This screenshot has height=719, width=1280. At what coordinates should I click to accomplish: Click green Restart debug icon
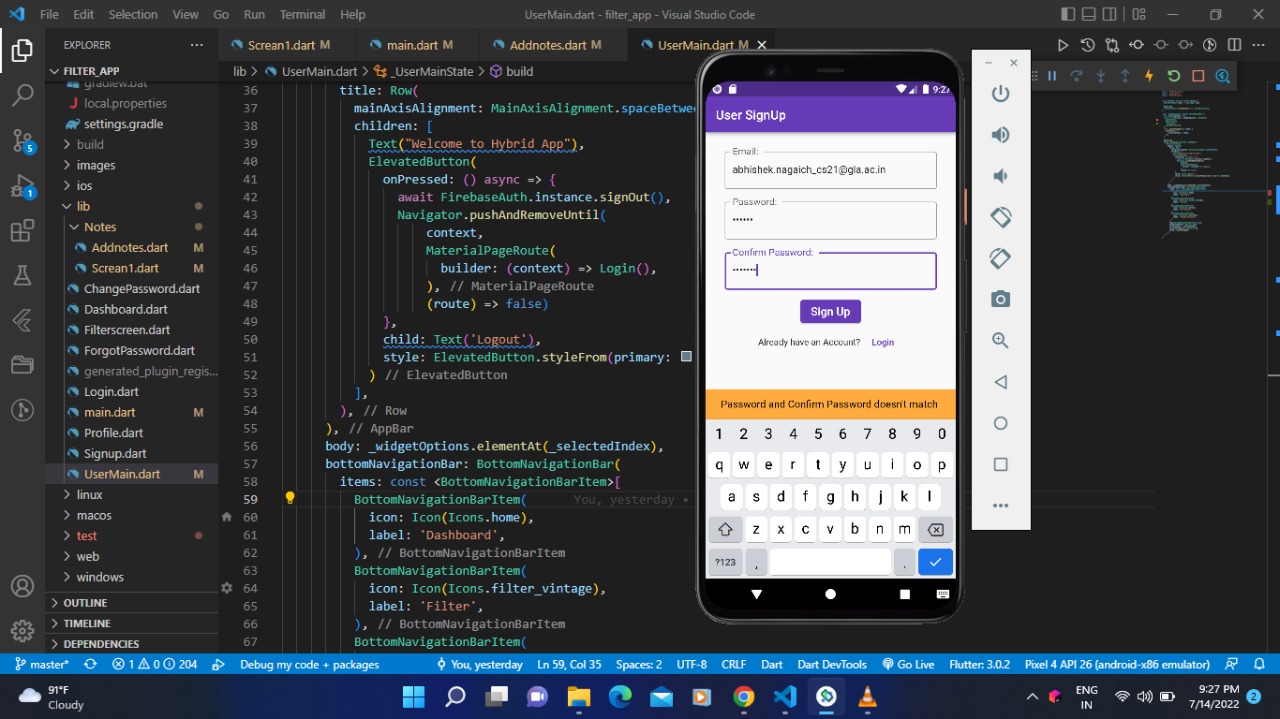[1174, 76]
